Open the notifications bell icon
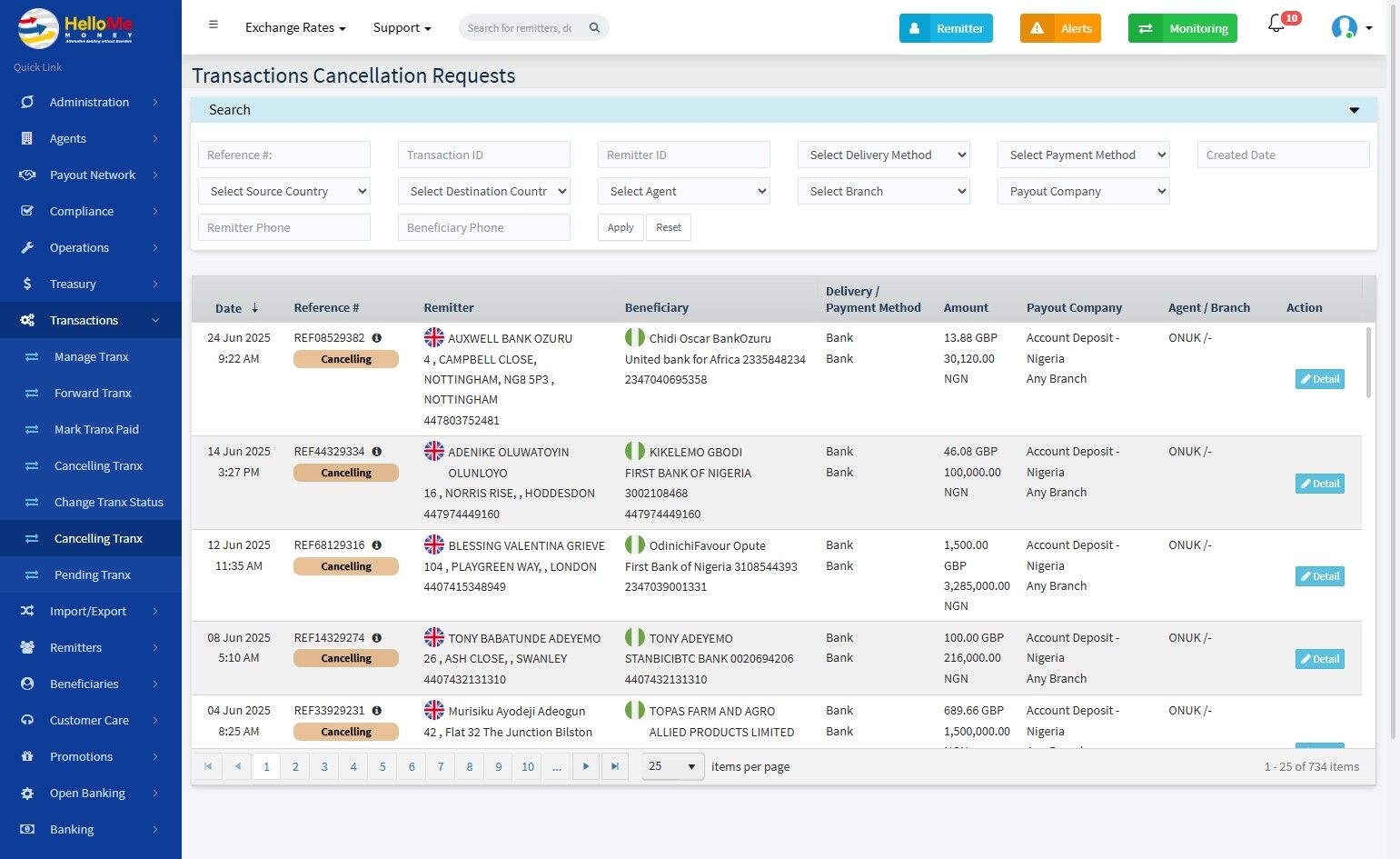 (1276, 25)
